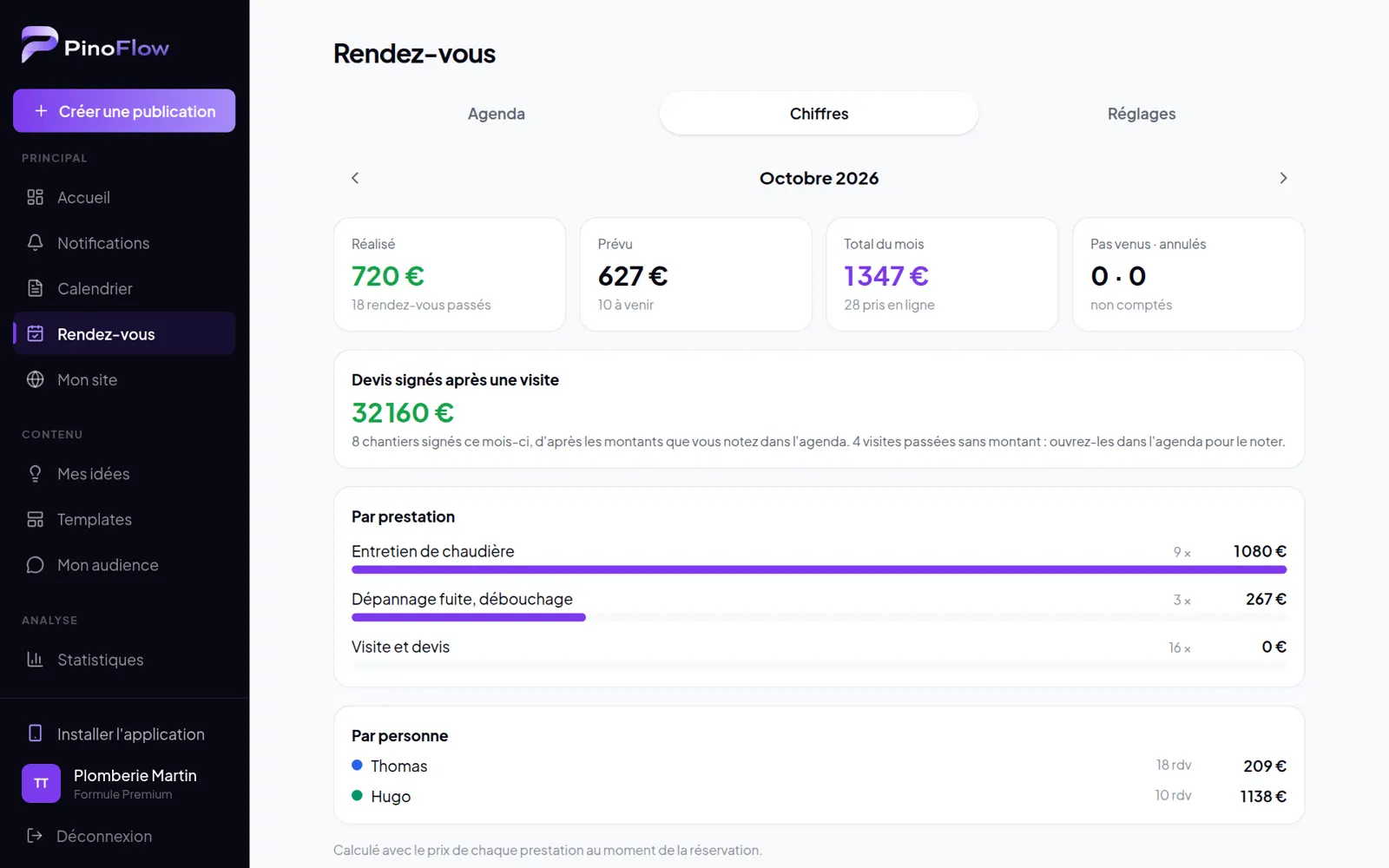Click the Créer une publication button
This screenshot has height=868, width=1389.
pos(124,111)
